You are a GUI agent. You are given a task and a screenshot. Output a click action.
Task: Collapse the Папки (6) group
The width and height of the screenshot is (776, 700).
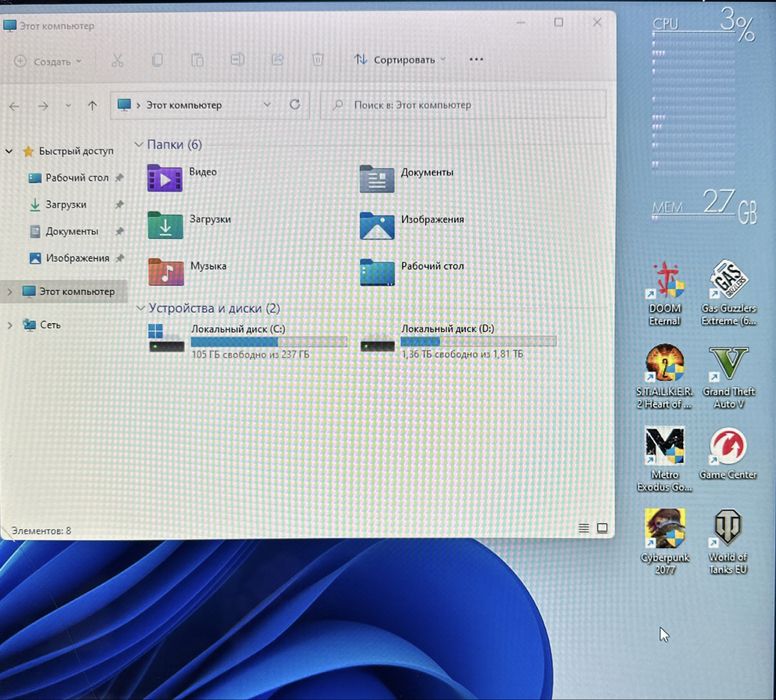pos(139,145)
